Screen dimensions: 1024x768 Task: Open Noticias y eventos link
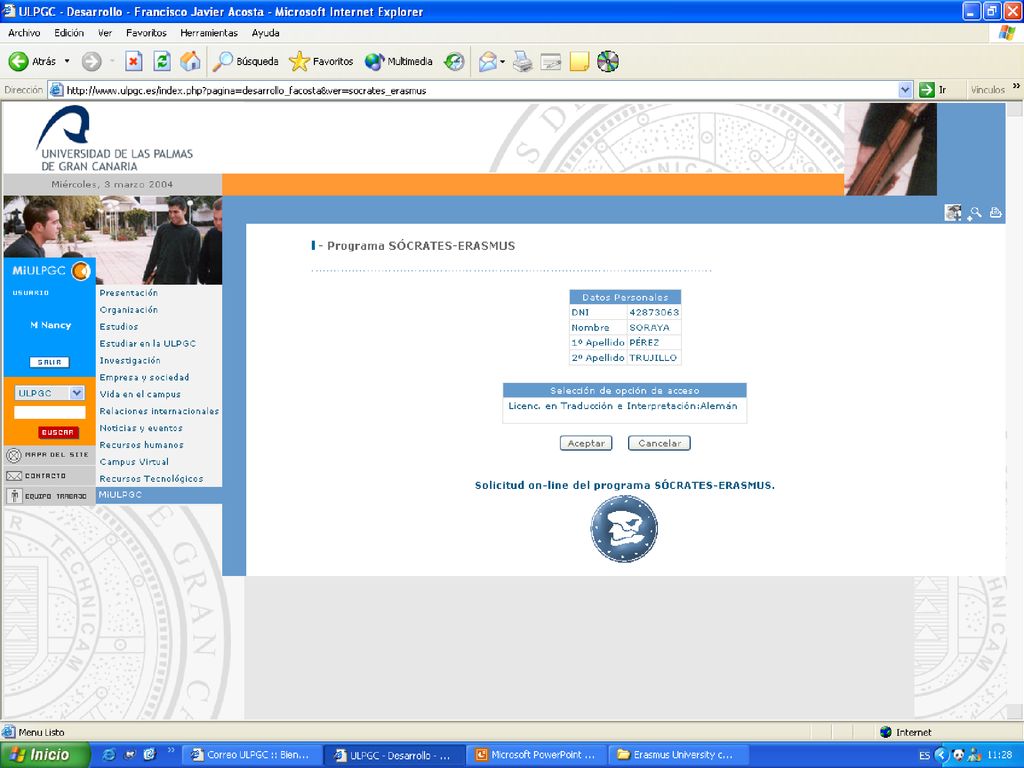141,428
